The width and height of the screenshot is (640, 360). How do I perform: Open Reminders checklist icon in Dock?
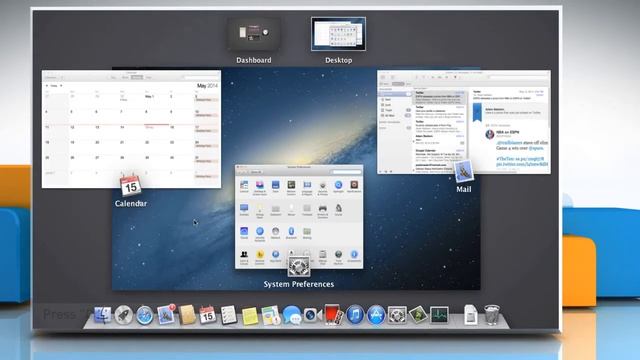click(228, 315)
